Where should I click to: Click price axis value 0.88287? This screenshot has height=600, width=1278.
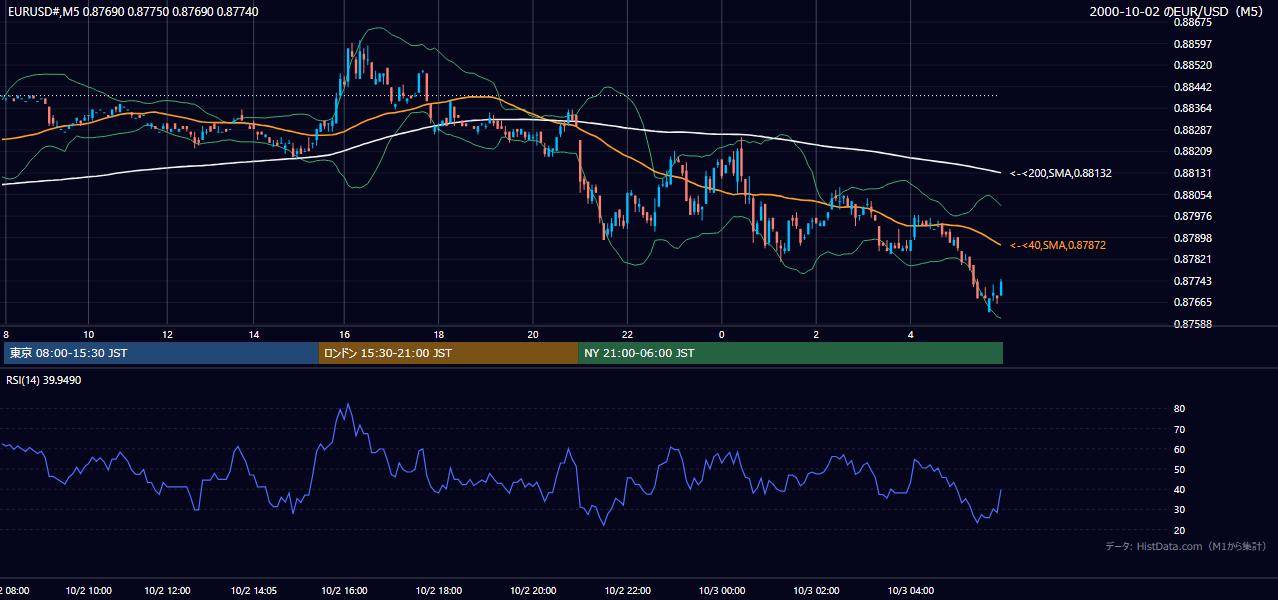(1192, 130)
